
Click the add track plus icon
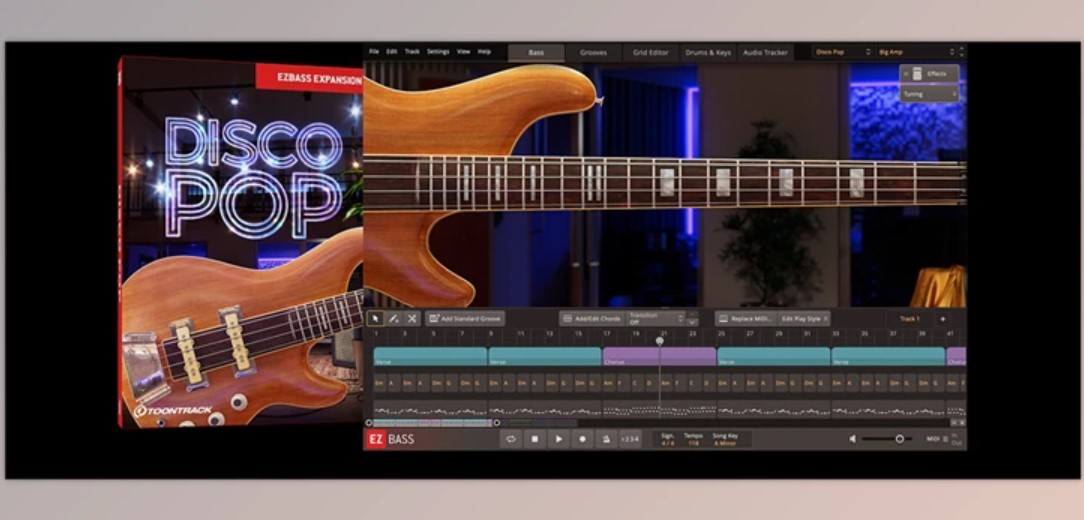(x=942, y=318)
